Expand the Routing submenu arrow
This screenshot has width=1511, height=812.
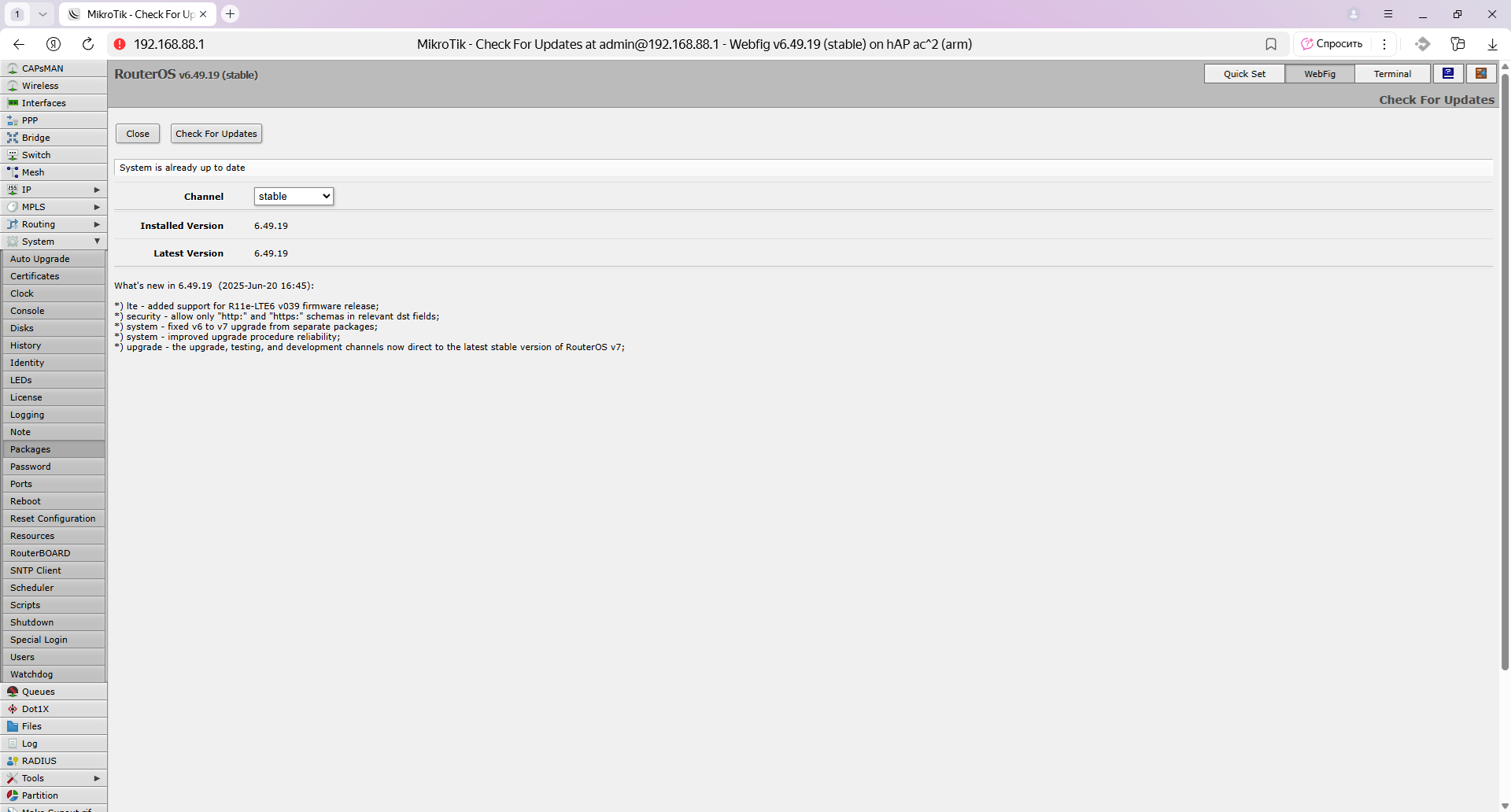(x=97, y=224)
